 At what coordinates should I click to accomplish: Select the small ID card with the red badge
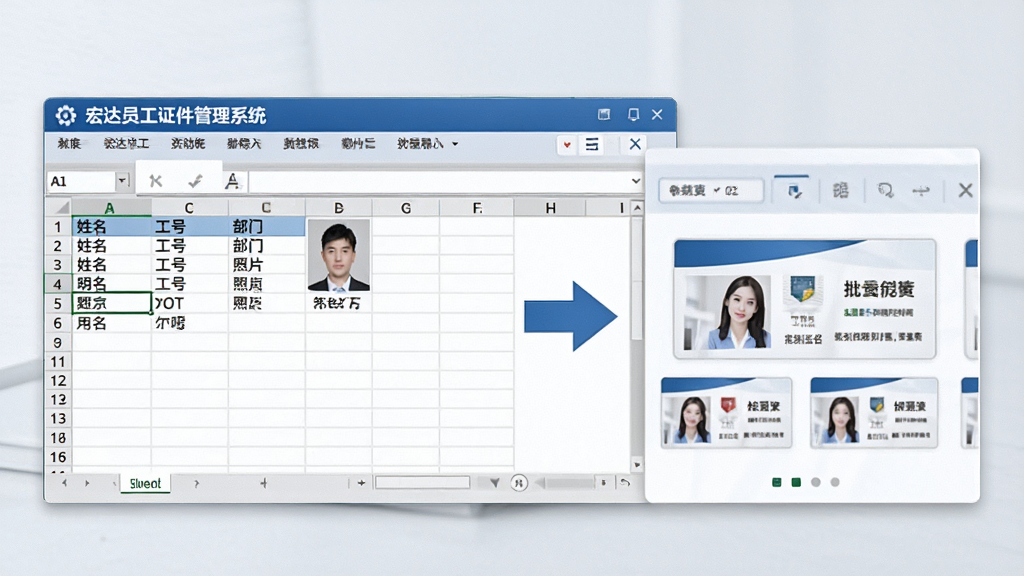click(x=726, y=413)
